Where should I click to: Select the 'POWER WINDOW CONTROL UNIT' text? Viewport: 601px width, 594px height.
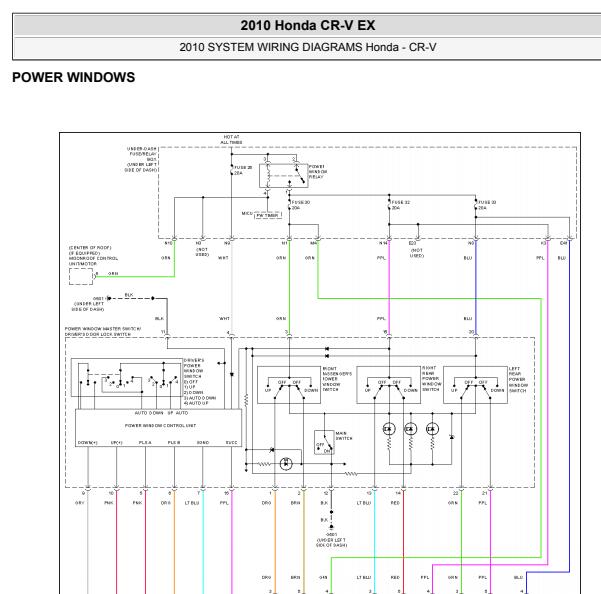click(x=160, y=425)
